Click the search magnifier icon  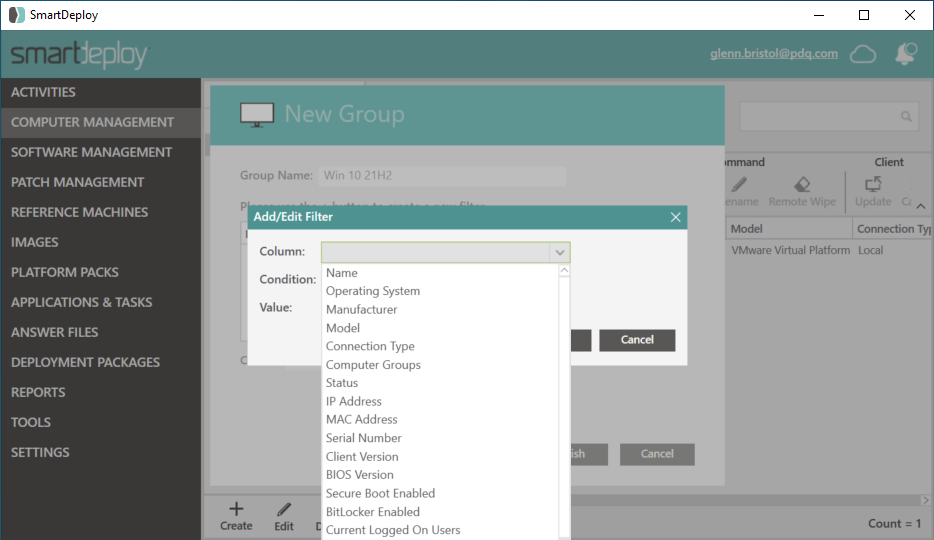click(906, 116)
